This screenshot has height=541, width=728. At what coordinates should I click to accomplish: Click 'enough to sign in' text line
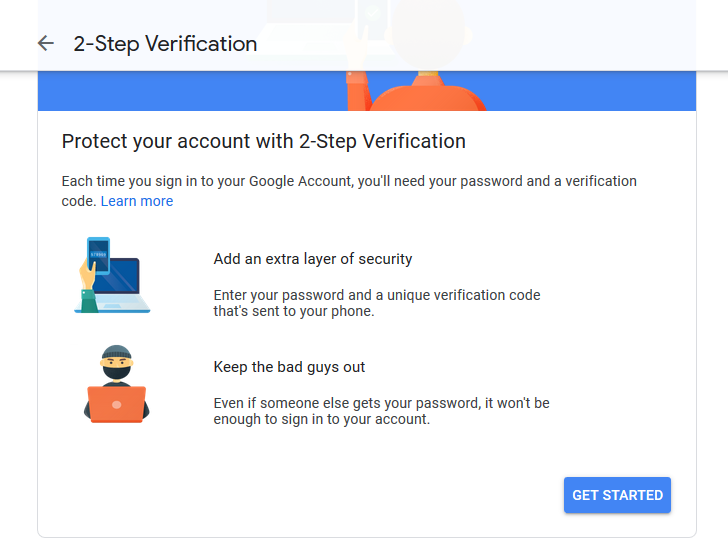click(x=320, y=419)
